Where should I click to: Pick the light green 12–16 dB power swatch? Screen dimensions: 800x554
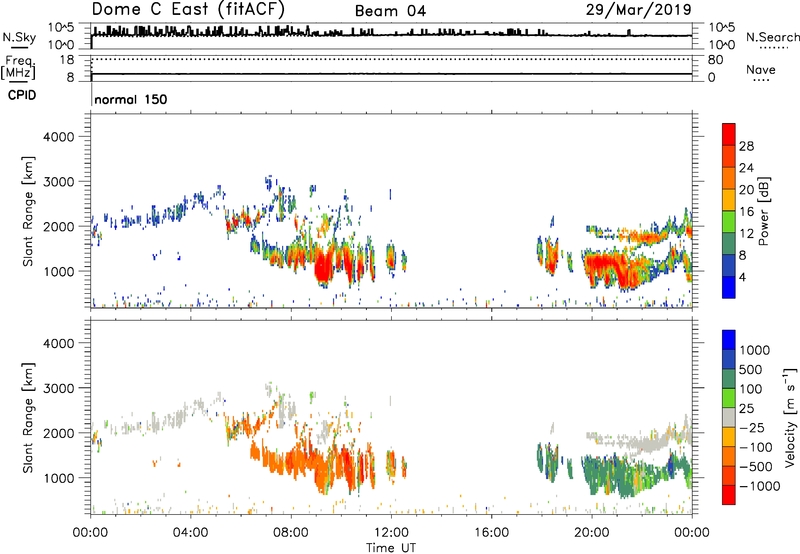[729, 222]
